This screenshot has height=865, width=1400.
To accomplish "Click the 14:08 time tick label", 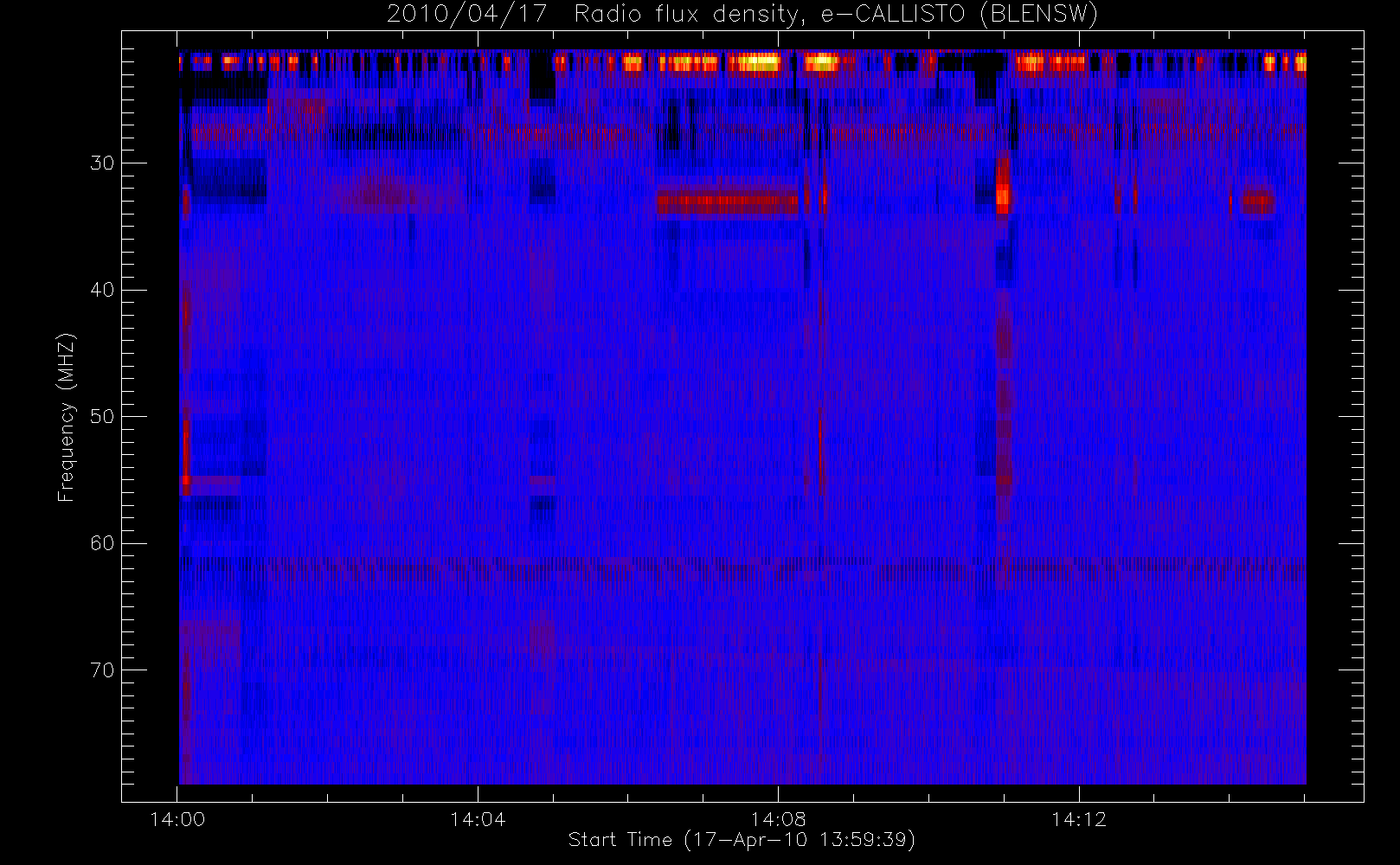I will [x=778, y=819].
